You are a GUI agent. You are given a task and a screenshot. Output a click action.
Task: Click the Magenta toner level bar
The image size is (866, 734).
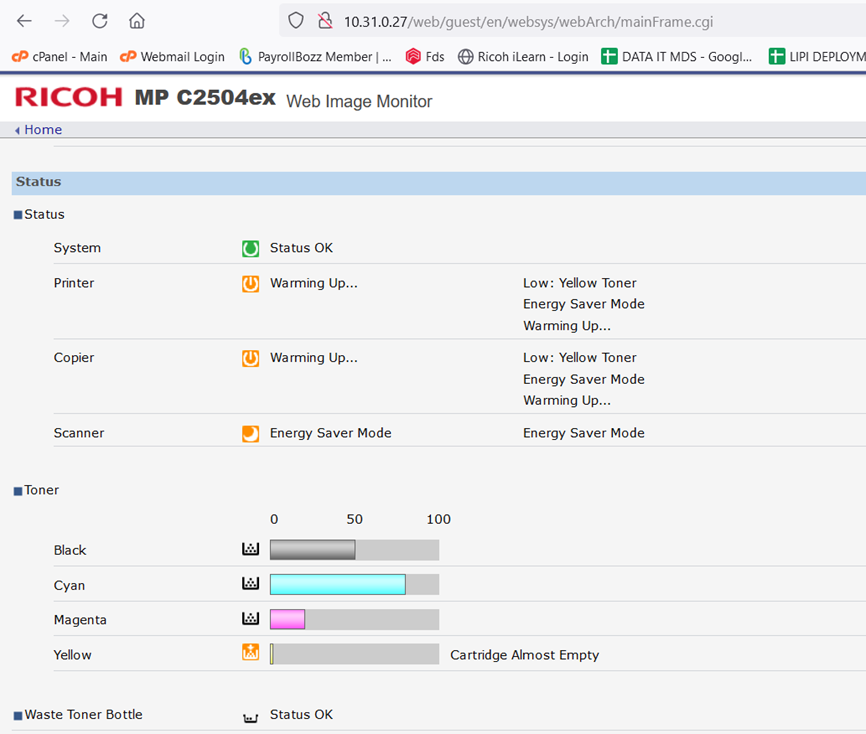(x=355, y=619)
